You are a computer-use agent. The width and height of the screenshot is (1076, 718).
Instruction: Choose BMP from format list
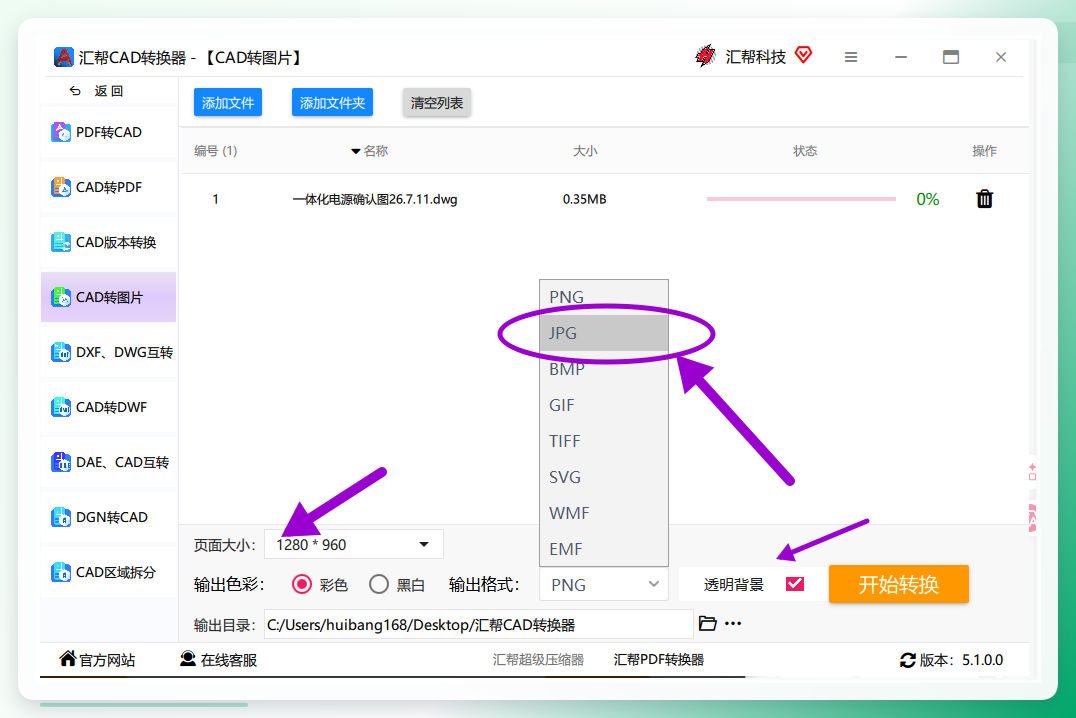pyautogui.click(x=604, y=369)
